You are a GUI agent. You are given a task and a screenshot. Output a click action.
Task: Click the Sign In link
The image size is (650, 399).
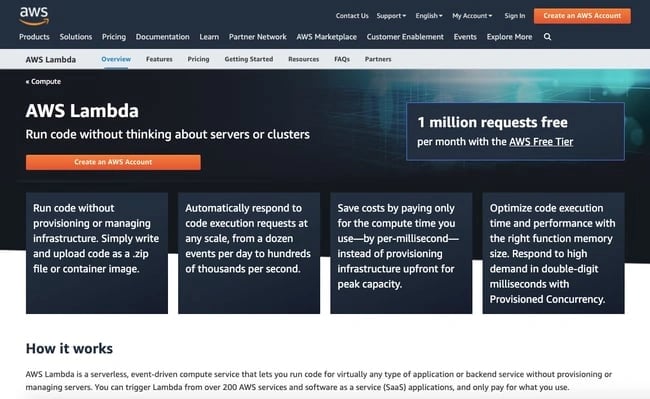click(514, 16)
